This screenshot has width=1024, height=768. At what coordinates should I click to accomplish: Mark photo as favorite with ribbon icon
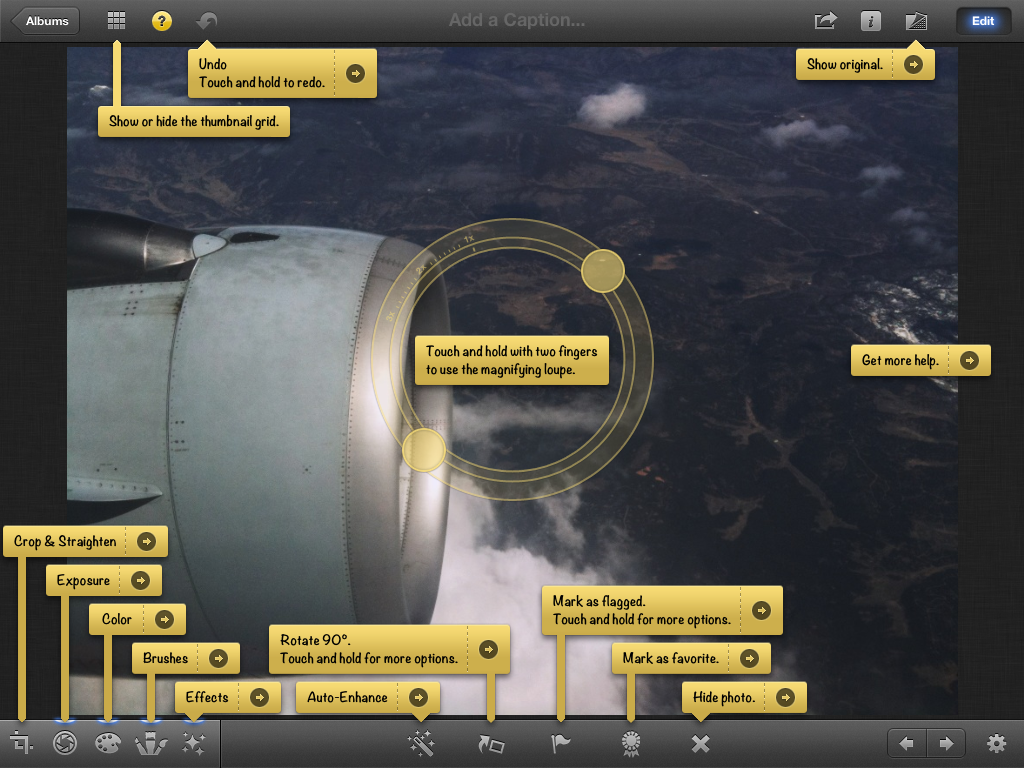pos(630,743)
